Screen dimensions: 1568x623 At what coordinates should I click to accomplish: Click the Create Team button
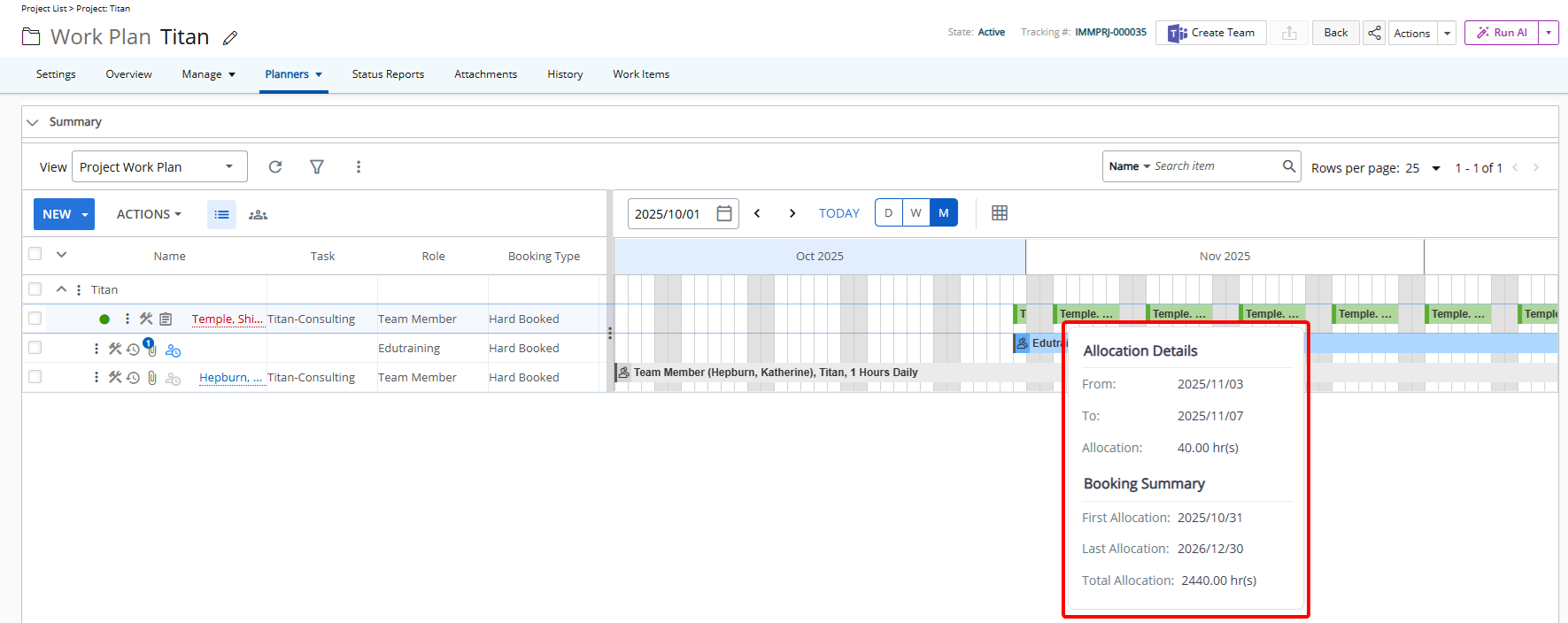coord(1211,33)
